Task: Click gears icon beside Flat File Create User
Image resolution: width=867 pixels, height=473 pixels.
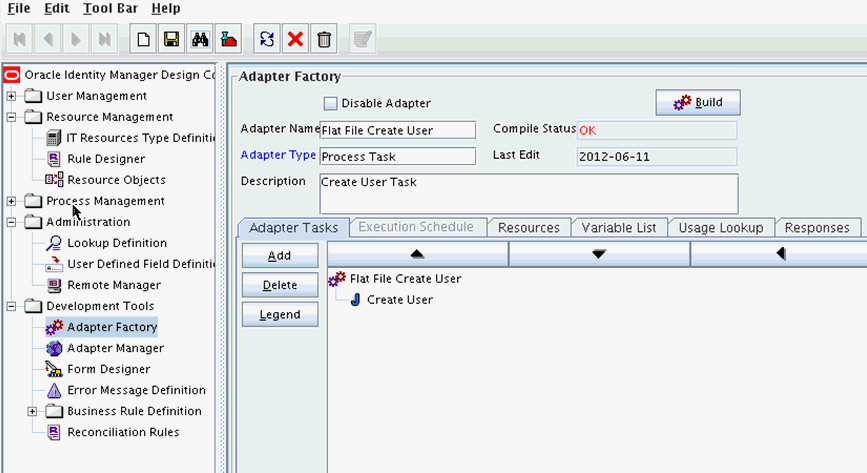Action: [x=337, y=279]
